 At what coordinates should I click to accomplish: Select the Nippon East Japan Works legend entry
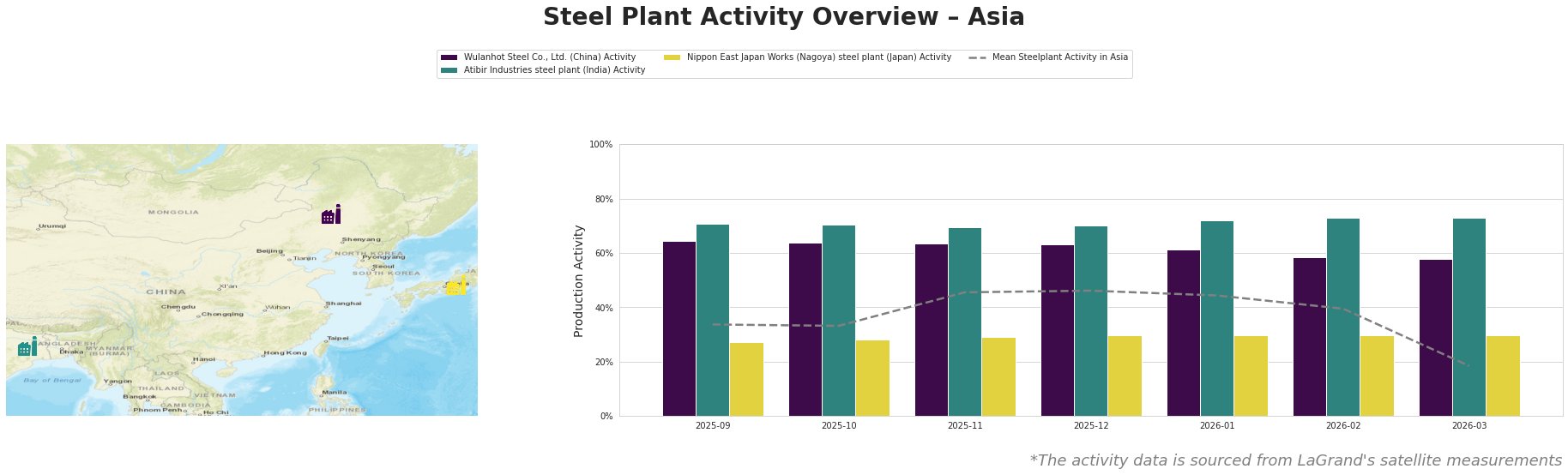pyautogui.click(x=818, y=57)
